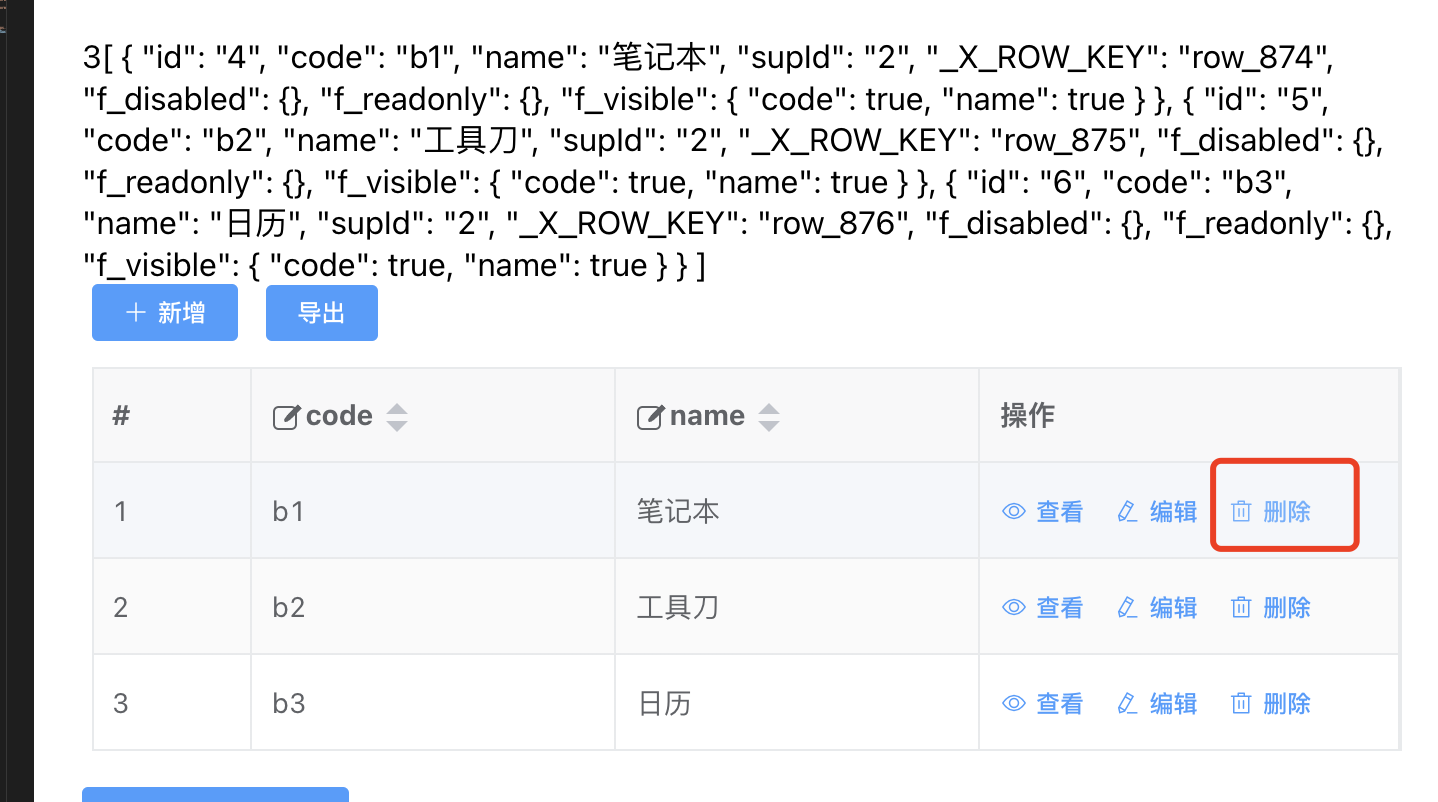Click the 导出 export button
The image size is (1438, 802).
[x=321, y=313]
